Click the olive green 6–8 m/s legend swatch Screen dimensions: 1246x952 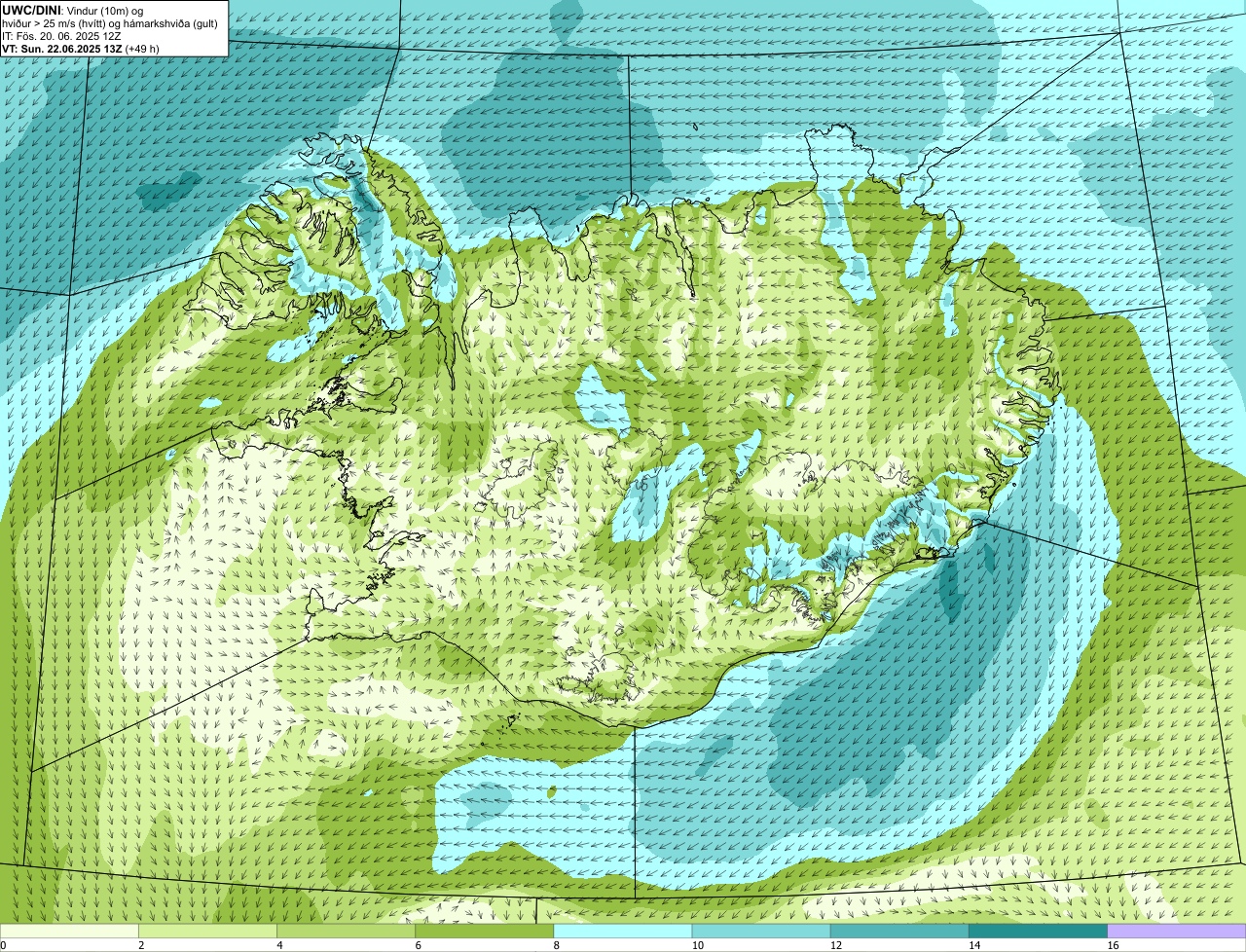(x=485, y=931)
